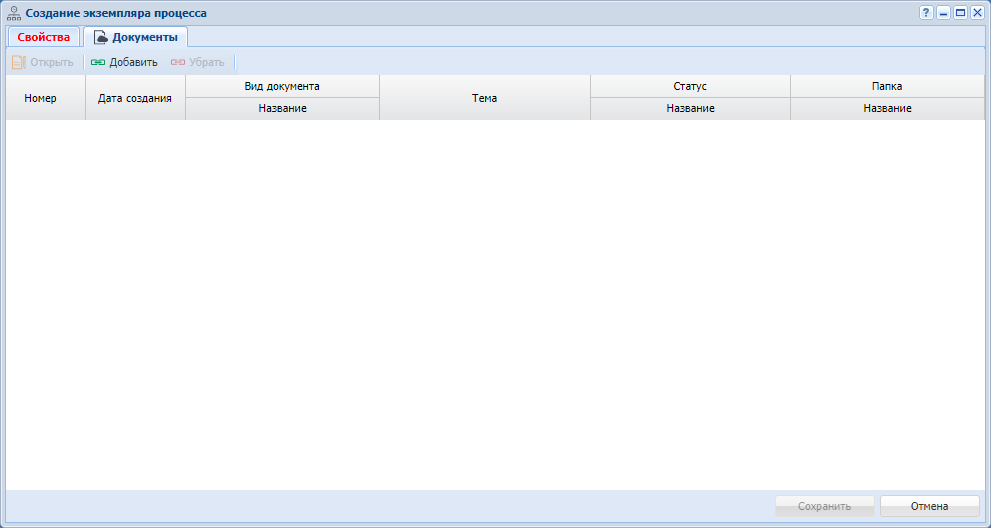Close the Создание экземпляра процесса window
This screenshot has height=528, width=991.
click(x=977, y=13)
